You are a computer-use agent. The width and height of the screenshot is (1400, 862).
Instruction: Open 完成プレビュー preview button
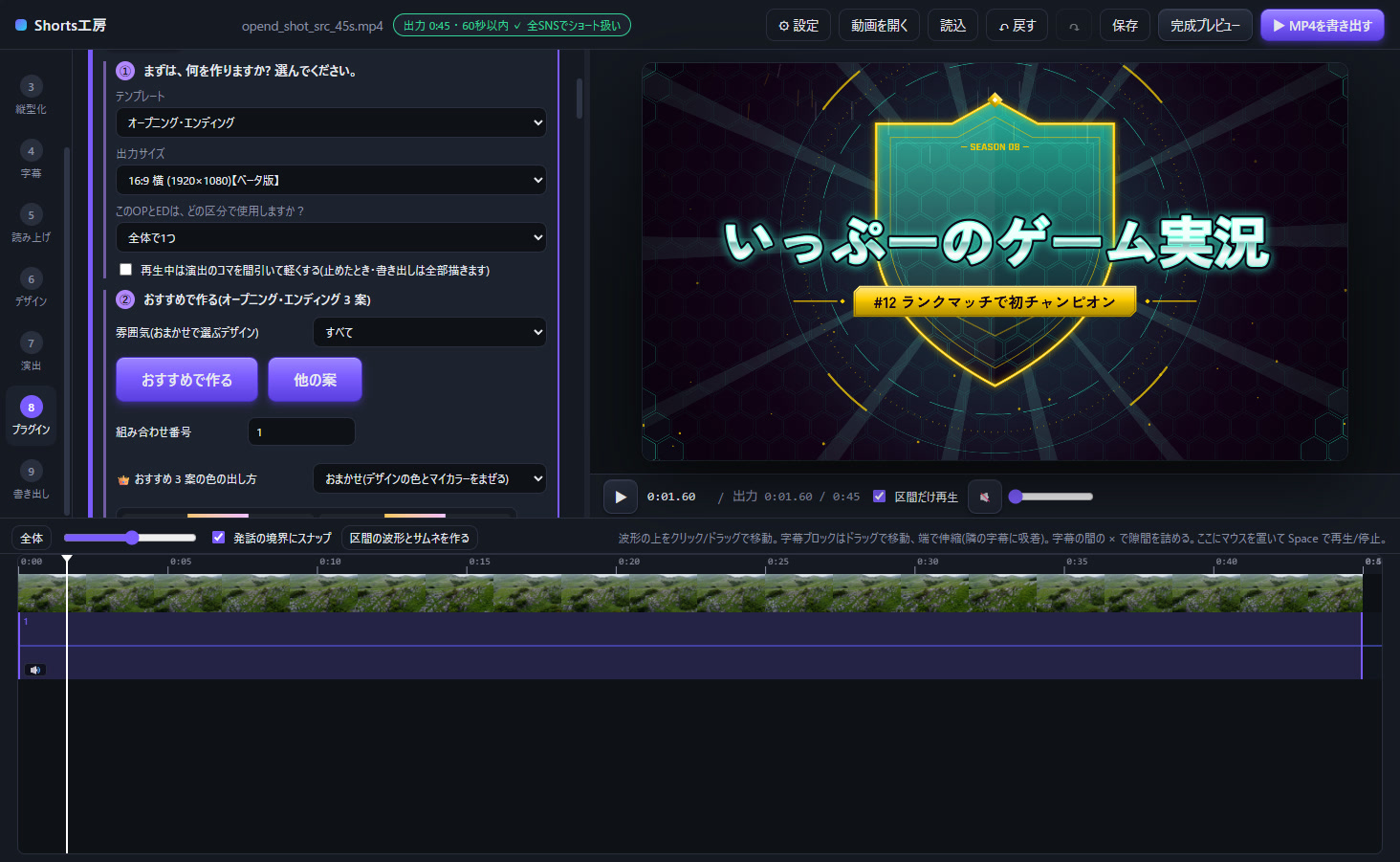coord(1205,26)
